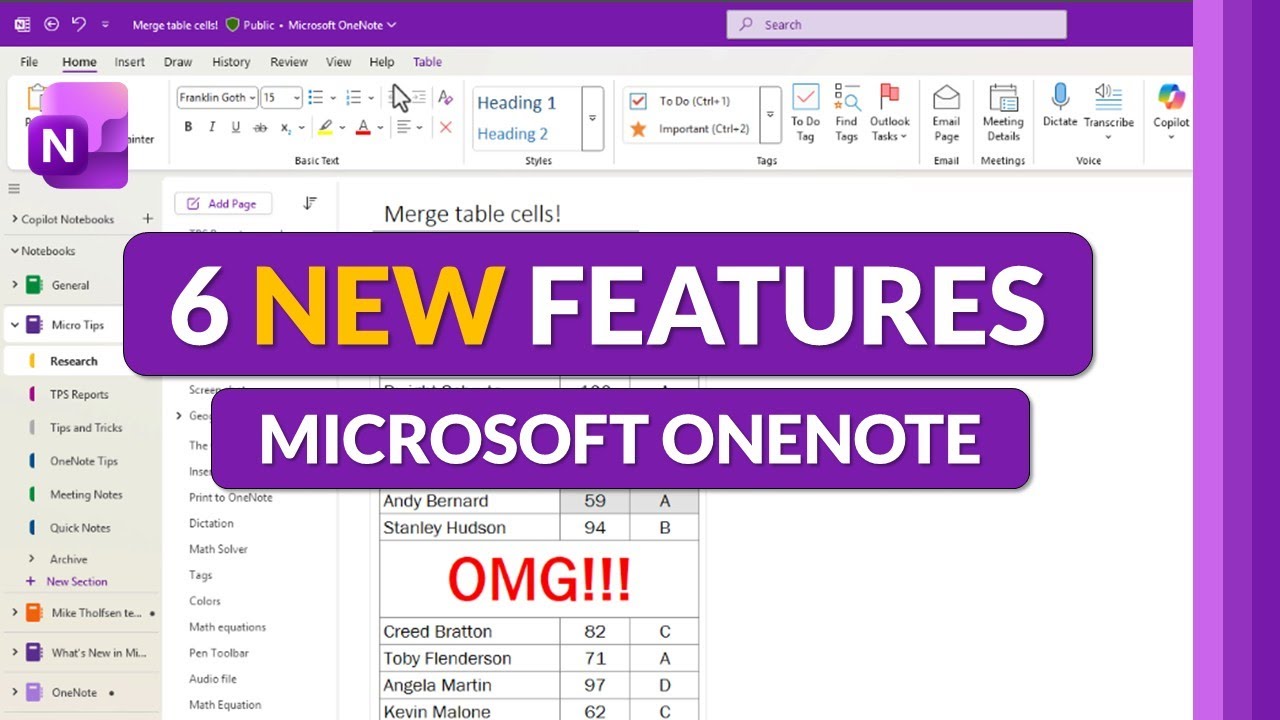Undo the last action

tap(79, 24)
